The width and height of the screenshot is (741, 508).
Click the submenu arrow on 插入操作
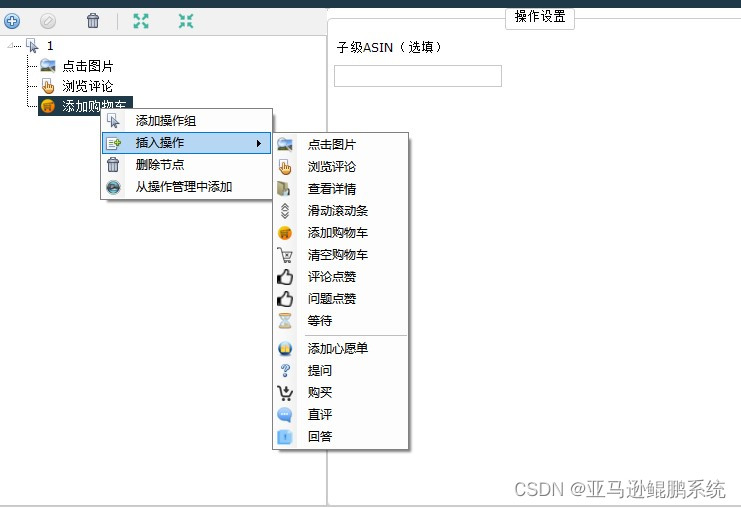click(258, 143)
